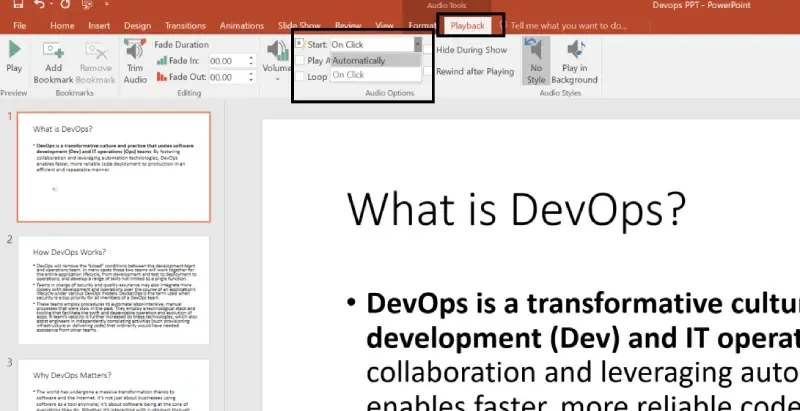The image size is (800, 411).
Task: Select slide 2 thumbnail How DevOps Works
Action: coord(114,290)
